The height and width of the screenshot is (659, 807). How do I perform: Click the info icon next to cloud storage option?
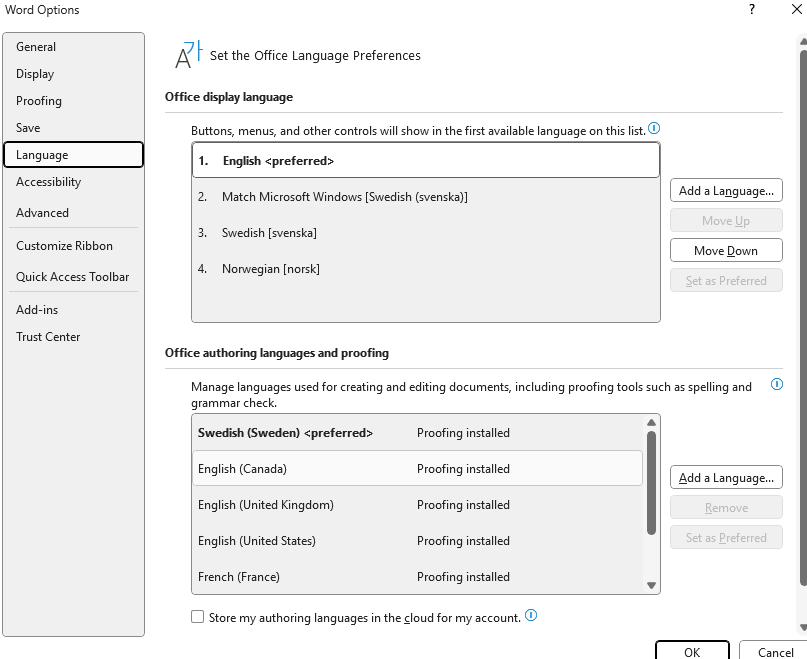click(531, 615)
